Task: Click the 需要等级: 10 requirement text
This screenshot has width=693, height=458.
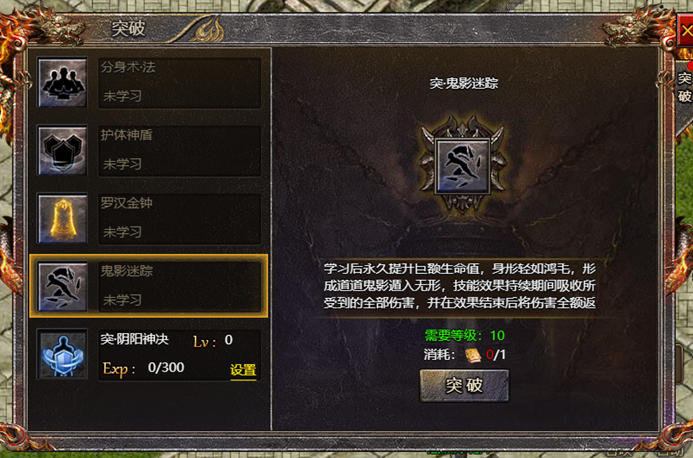Action: (465, 336)
